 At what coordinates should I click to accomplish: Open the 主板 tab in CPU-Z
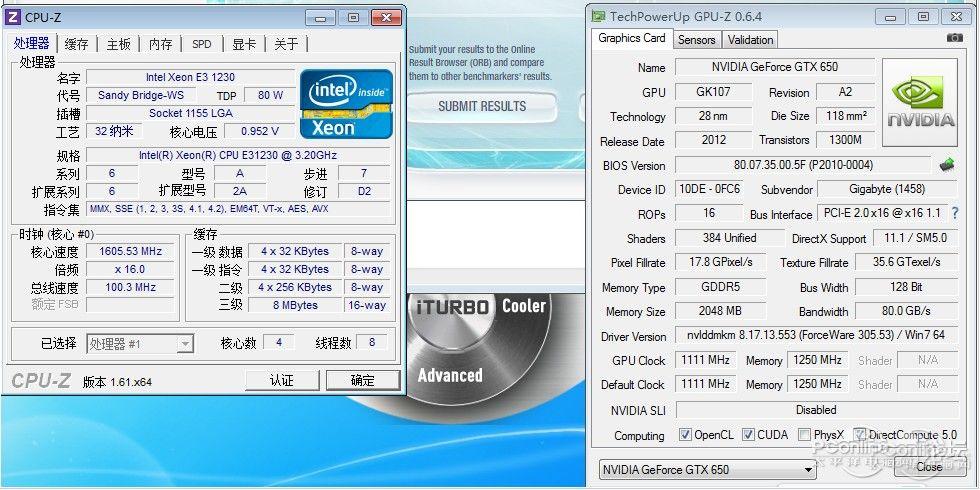119,44
